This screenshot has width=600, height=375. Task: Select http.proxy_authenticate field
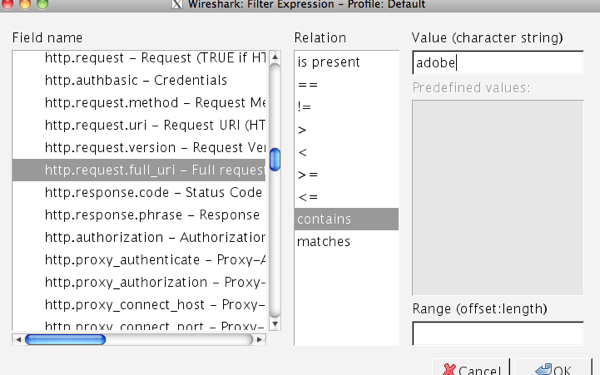pos(139,259)
